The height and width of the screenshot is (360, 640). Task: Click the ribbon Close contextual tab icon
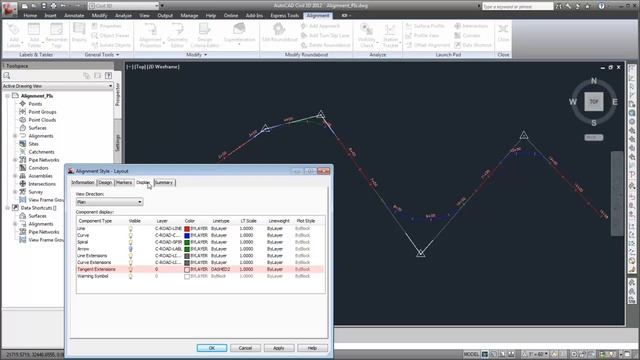[x=503, y=33]
